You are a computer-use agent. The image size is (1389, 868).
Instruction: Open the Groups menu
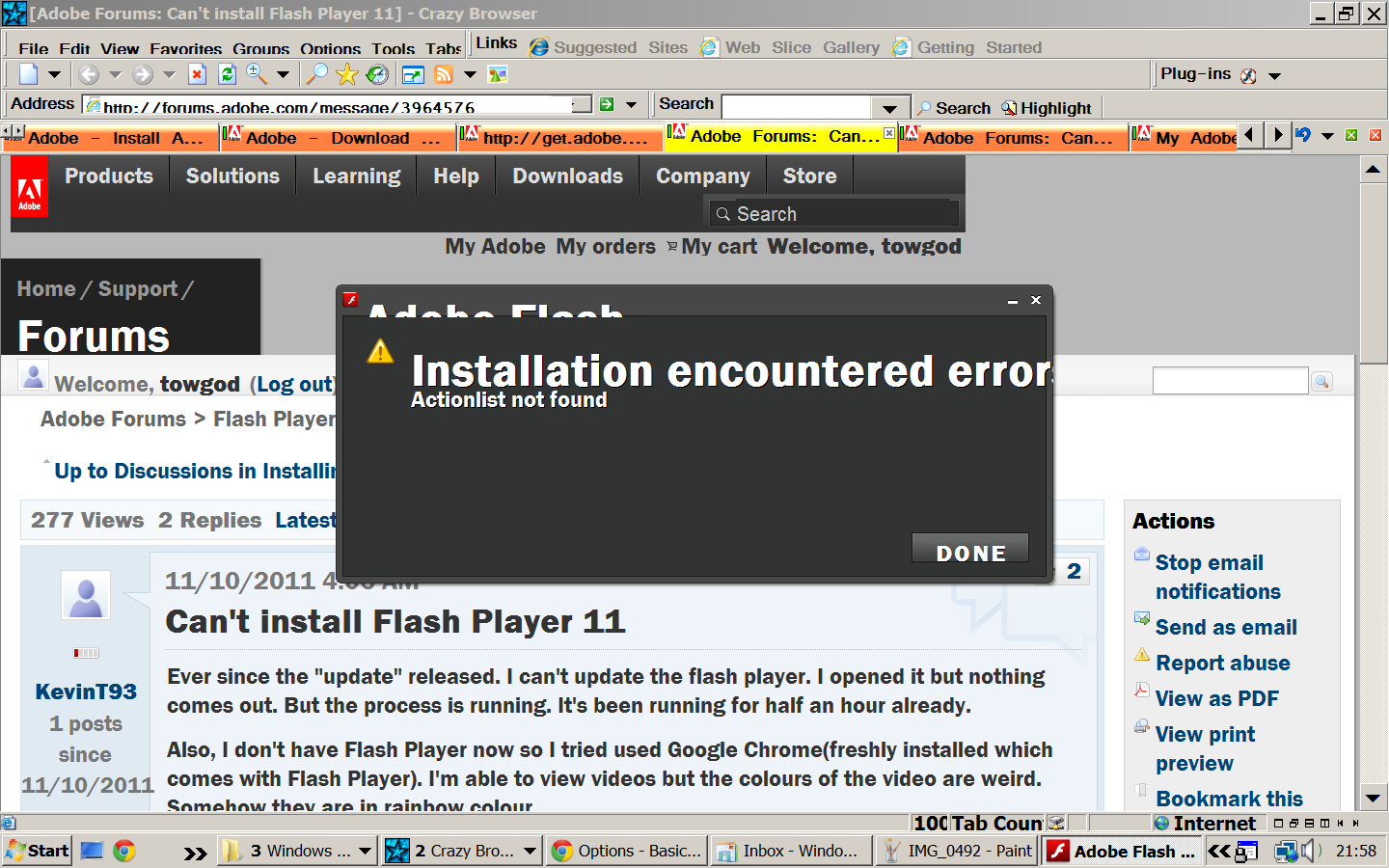tap(260, 48)
